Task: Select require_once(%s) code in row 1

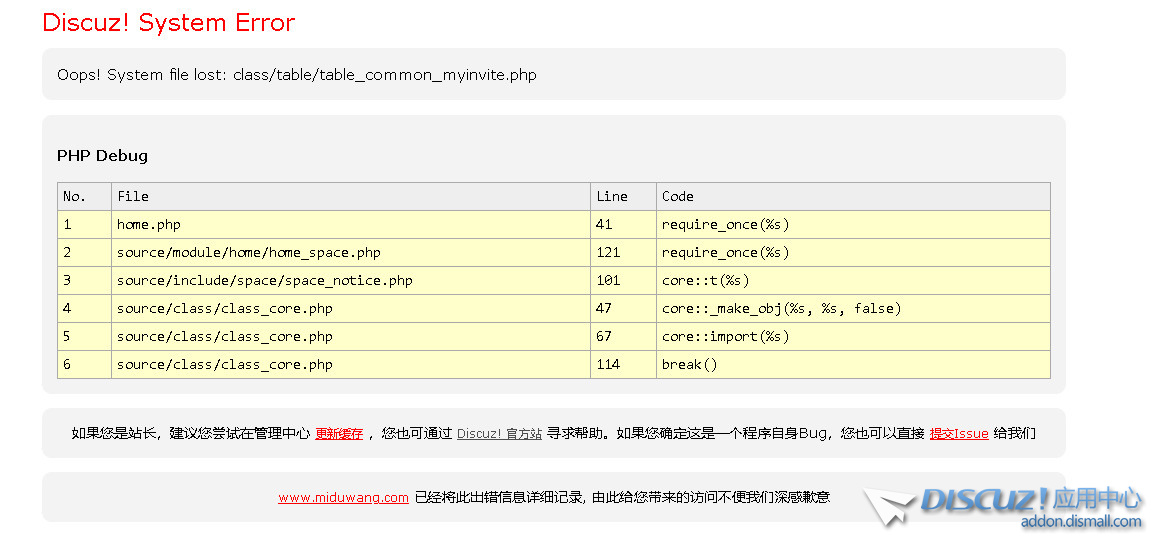Action: (x=853, y=225)
